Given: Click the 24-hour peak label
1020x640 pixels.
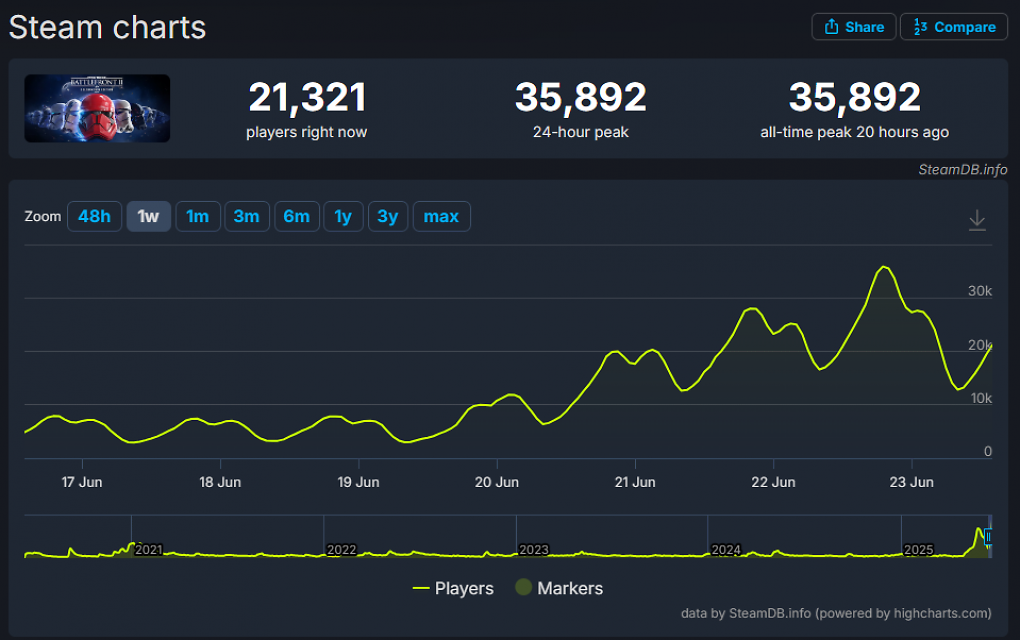Looking at the screenshot, I should (x=580, y=132).
